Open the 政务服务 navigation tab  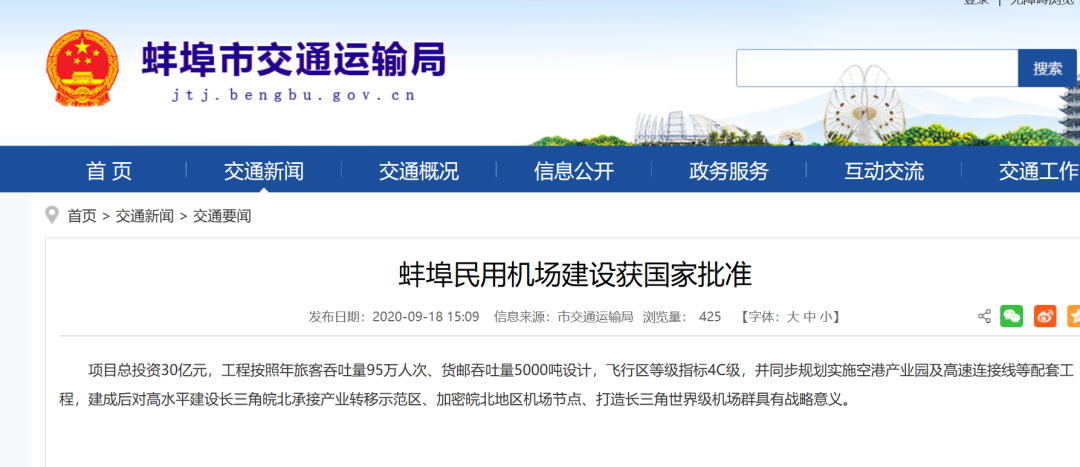(x=729, y=171)
